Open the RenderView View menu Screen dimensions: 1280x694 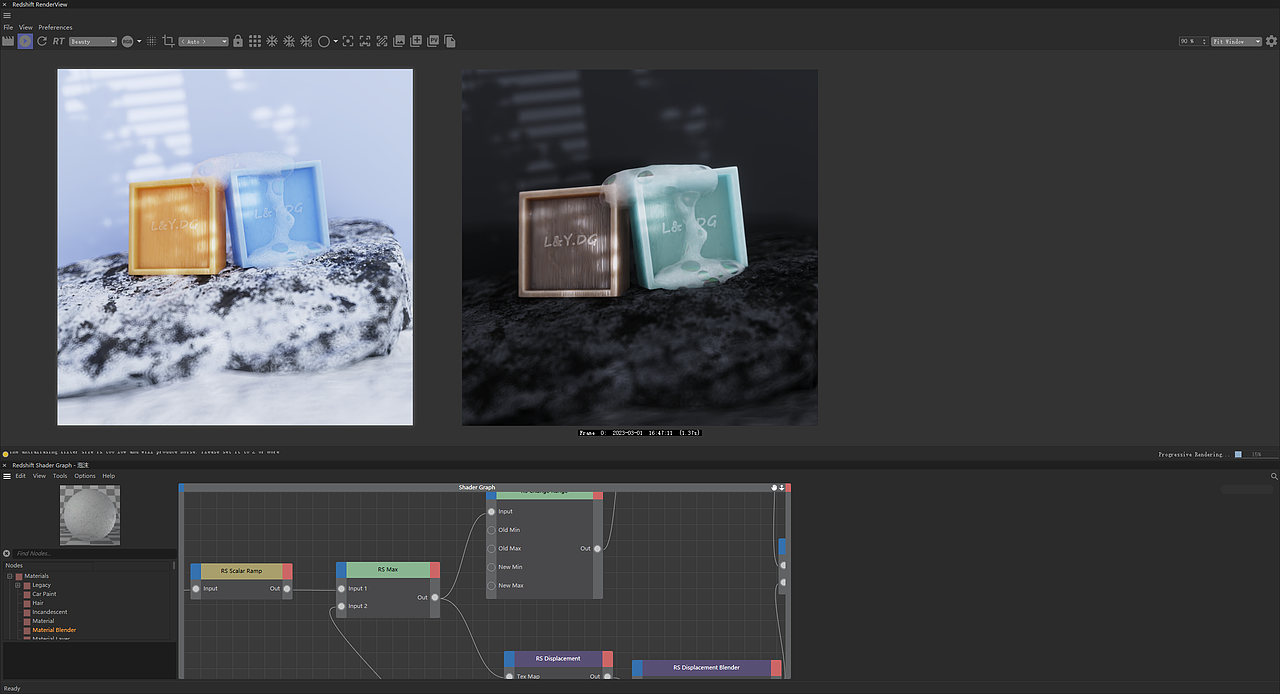pos(26,27)
